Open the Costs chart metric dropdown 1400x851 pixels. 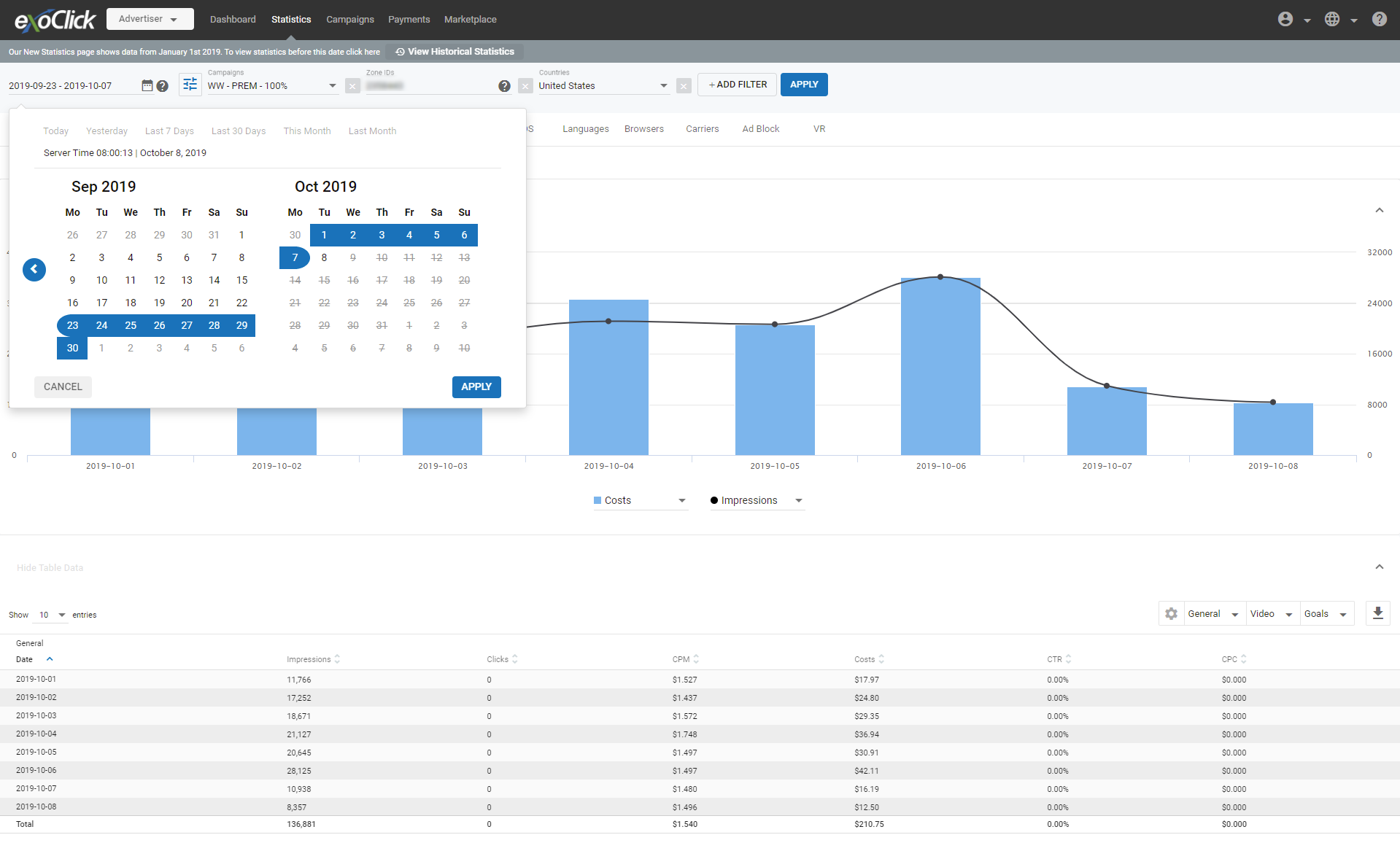639,500
